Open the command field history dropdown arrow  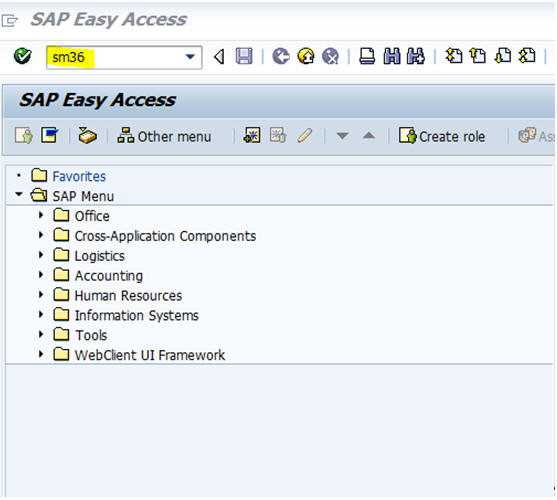coord(190,57)
